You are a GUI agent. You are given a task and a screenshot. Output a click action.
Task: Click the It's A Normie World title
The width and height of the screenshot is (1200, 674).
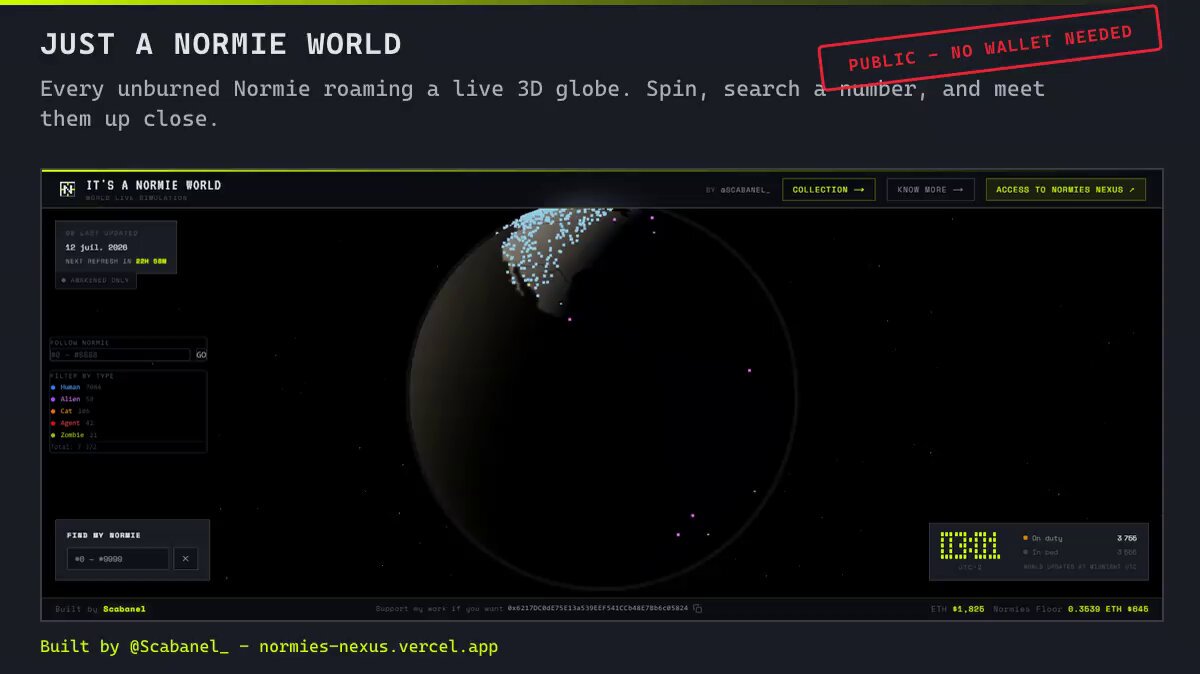[153, 185]
